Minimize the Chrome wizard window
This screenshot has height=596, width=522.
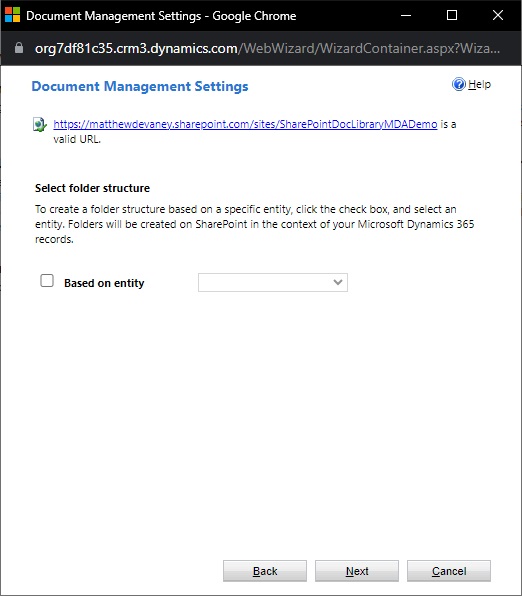coord(406,15)
